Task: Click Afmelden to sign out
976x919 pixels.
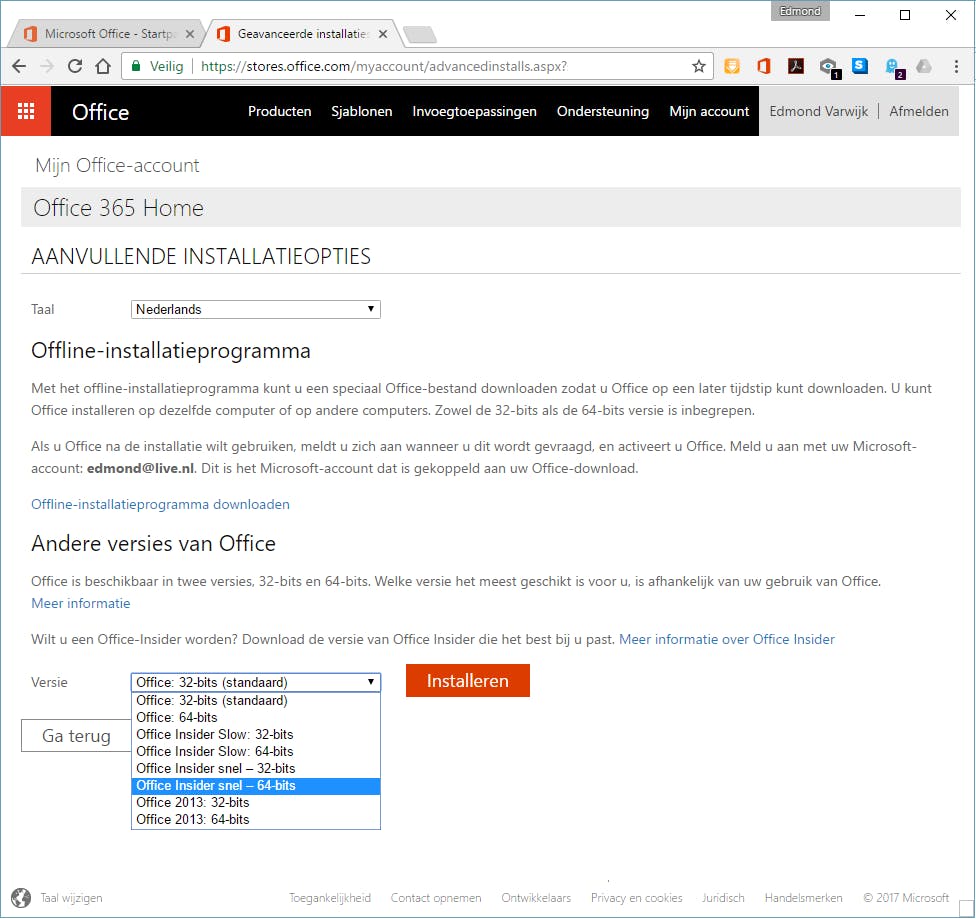Action: click(x=919, y=111)
